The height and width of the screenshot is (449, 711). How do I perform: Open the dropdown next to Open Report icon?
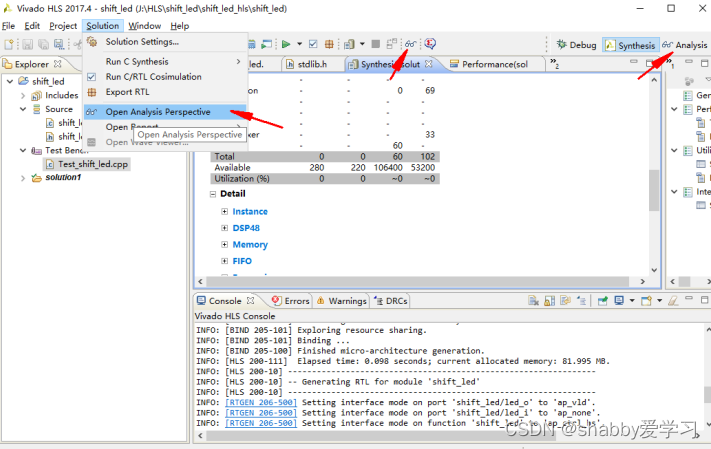pos(362,44)
